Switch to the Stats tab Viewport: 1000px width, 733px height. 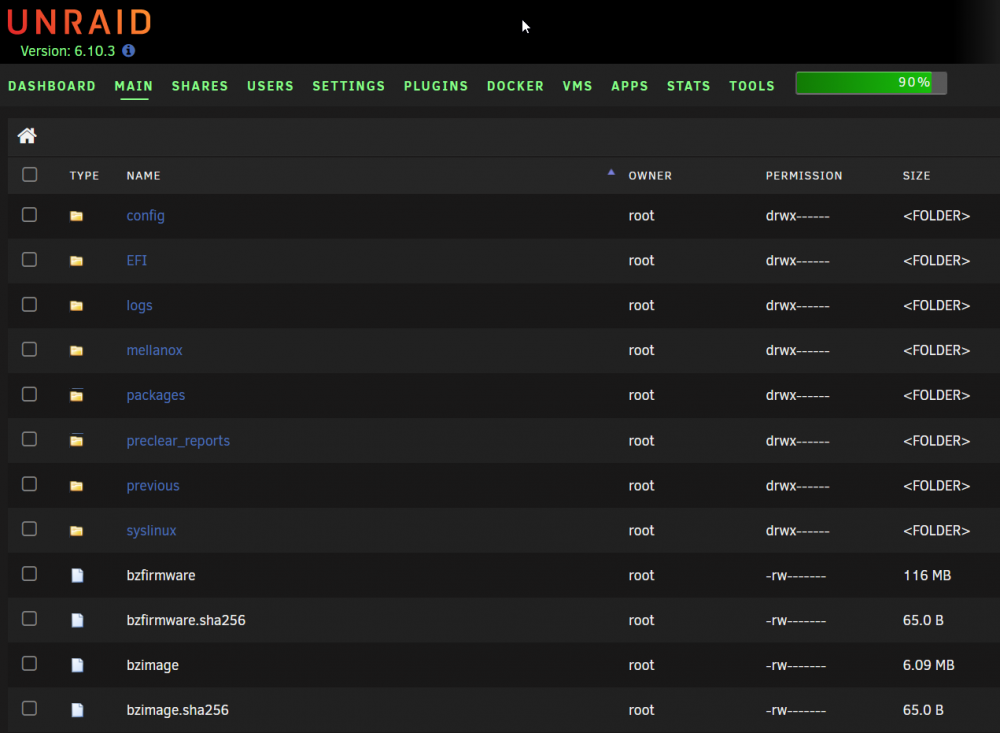pyautogui.click(x=689, y=86)
